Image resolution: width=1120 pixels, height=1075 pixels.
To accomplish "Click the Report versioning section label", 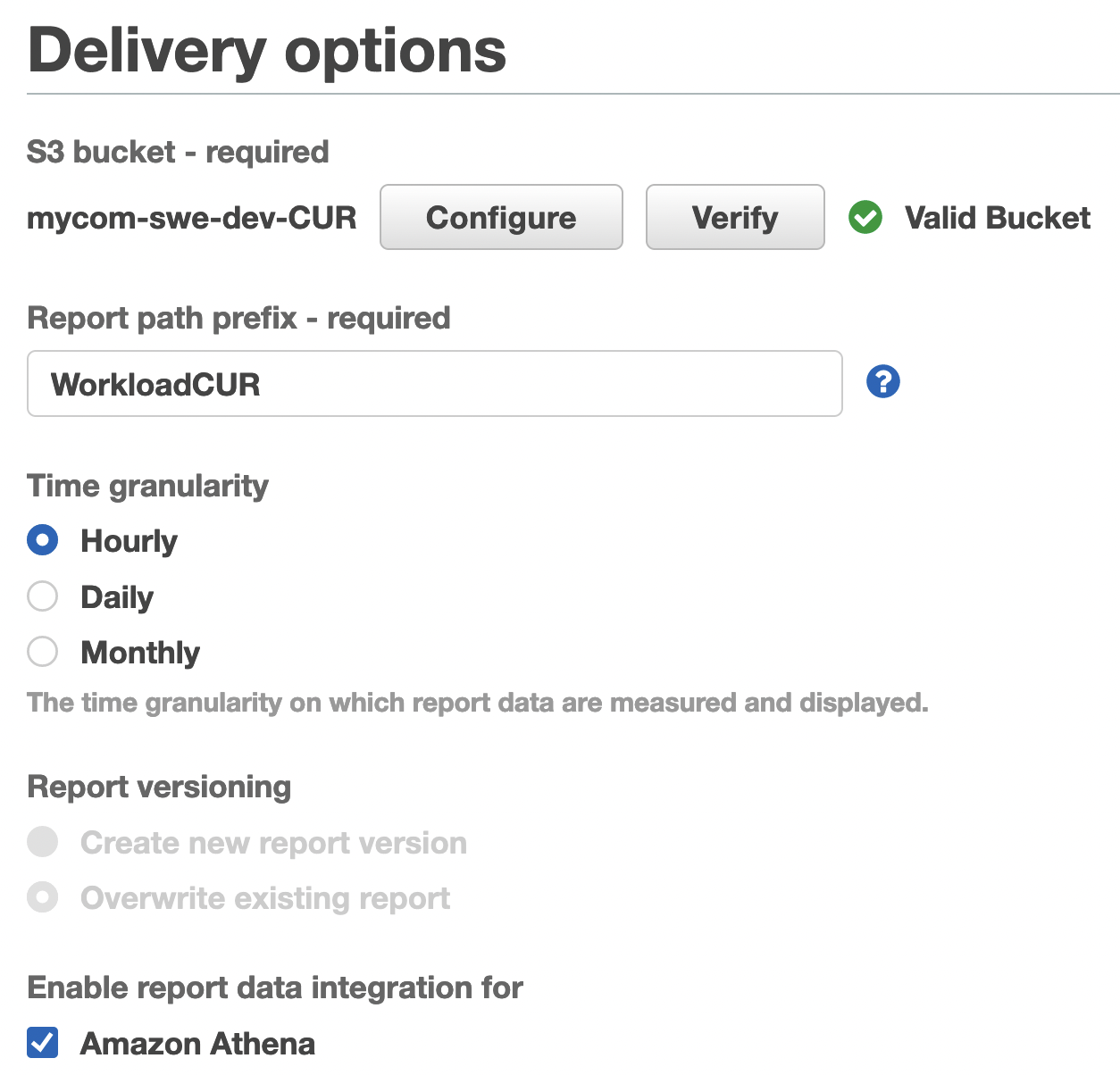I will tap(159, 787).
